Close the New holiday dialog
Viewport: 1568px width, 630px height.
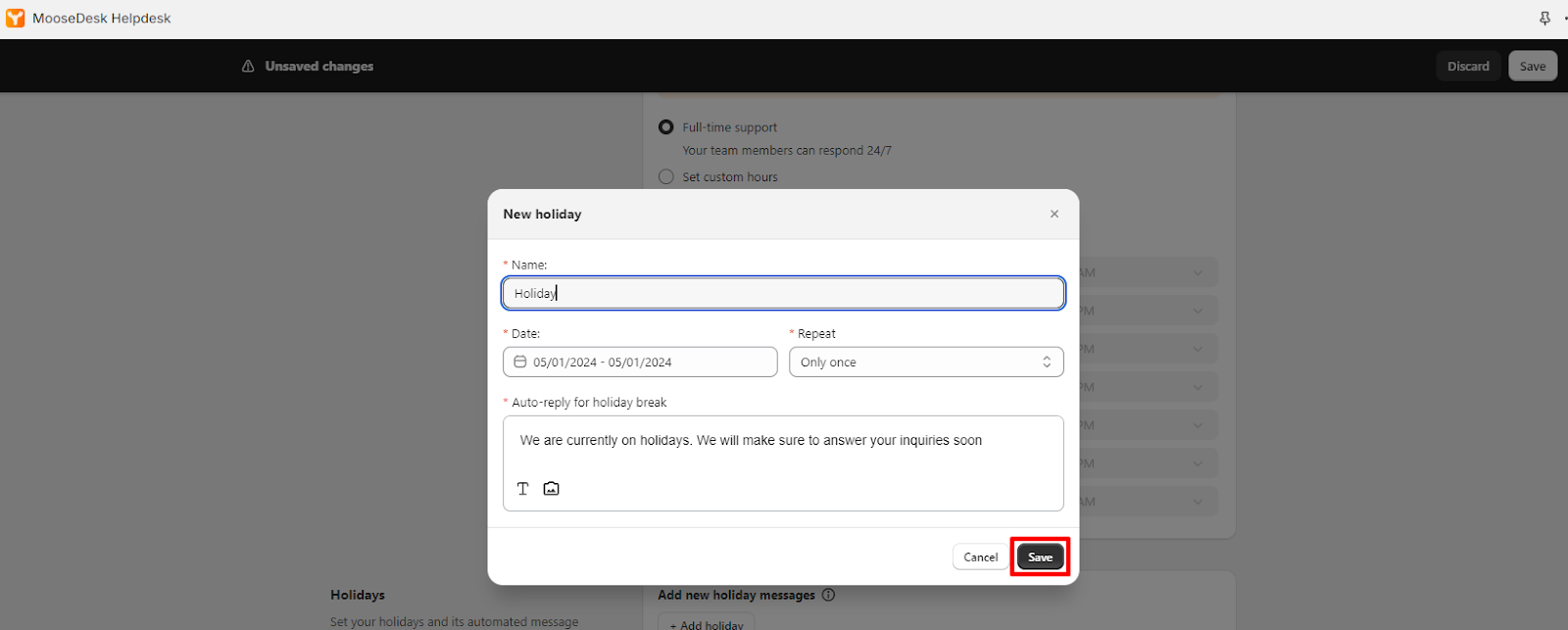click(1054, 214)
